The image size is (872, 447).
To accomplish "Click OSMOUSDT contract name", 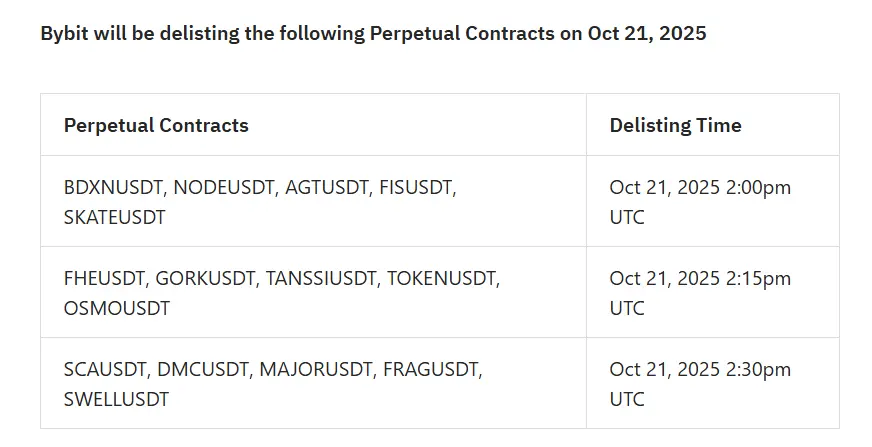I will [x=117, y=308].
